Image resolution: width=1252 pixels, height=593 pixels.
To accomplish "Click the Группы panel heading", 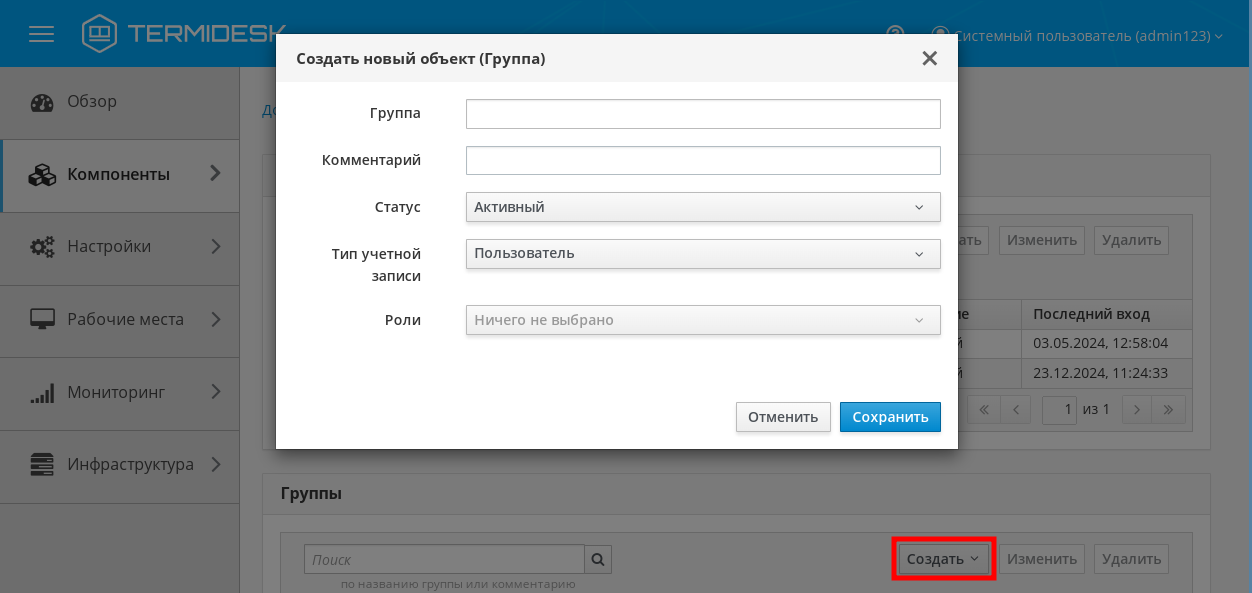I will coord(311,494).
